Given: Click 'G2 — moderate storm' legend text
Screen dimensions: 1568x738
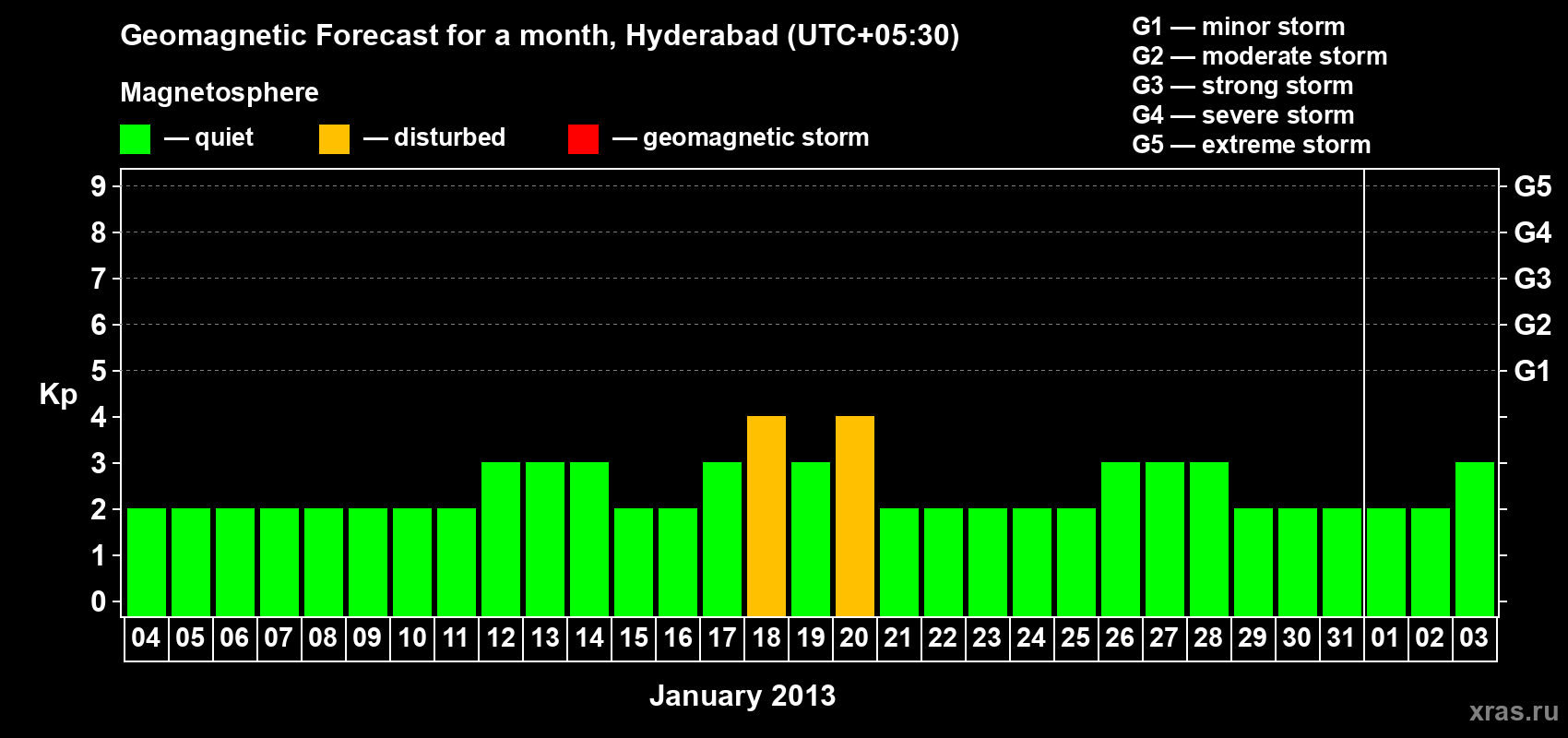Looking at the screenshot, I should coord(1259,56).
